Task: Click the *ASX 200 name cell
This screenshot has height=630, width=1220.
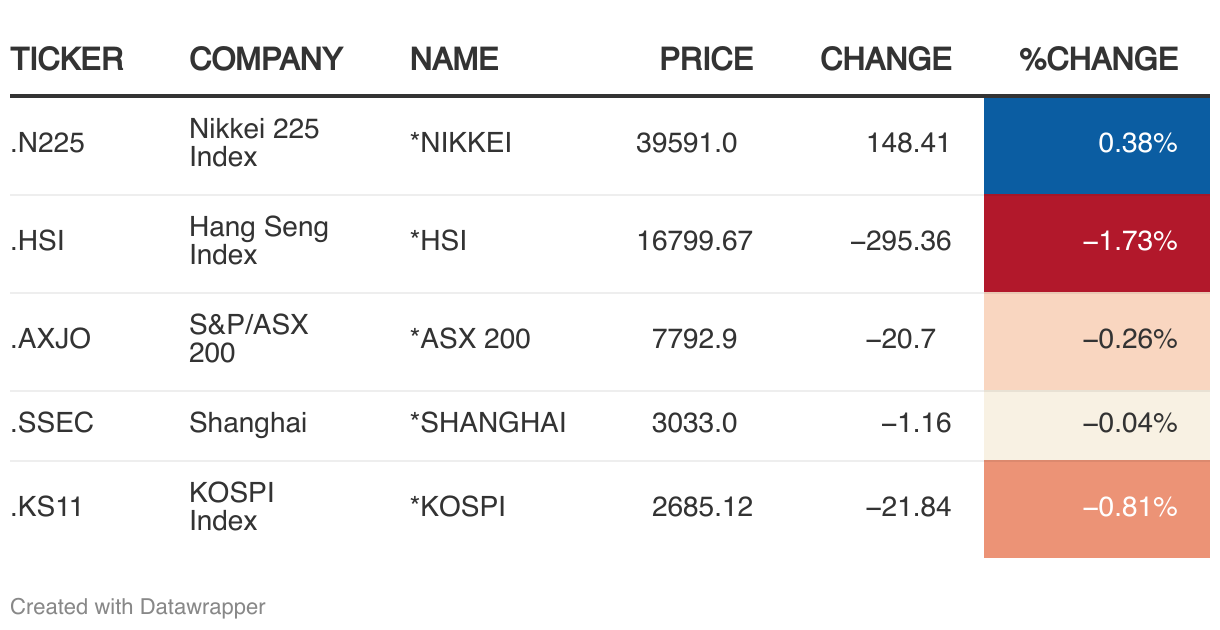Action: [470, 340]
